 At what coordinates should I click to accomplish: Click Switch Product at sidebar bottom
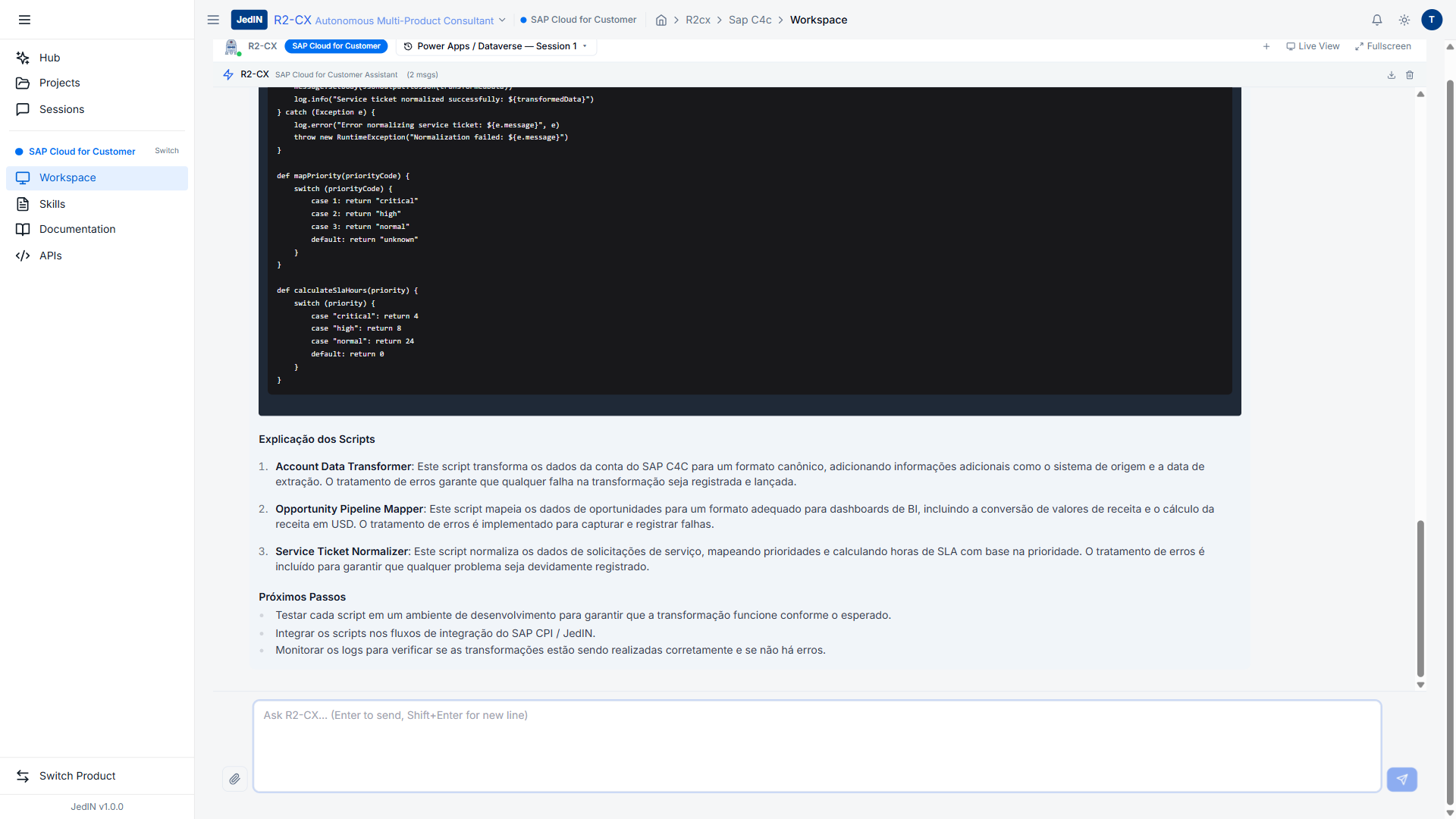[x=77, y=776]
